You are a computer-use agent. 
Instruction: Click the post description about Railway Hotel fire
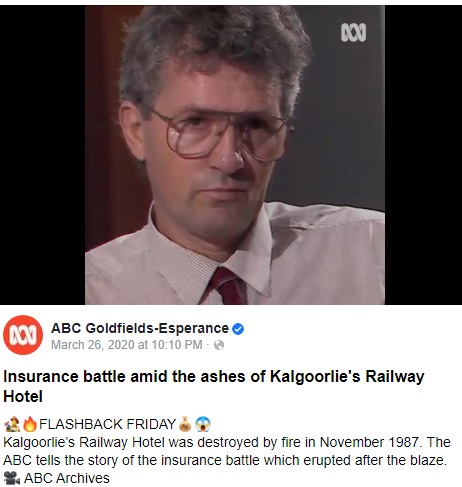point(227,451)
